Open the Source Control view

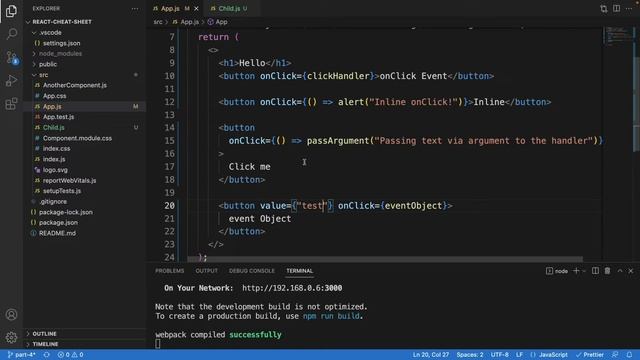tap(11, 57)
